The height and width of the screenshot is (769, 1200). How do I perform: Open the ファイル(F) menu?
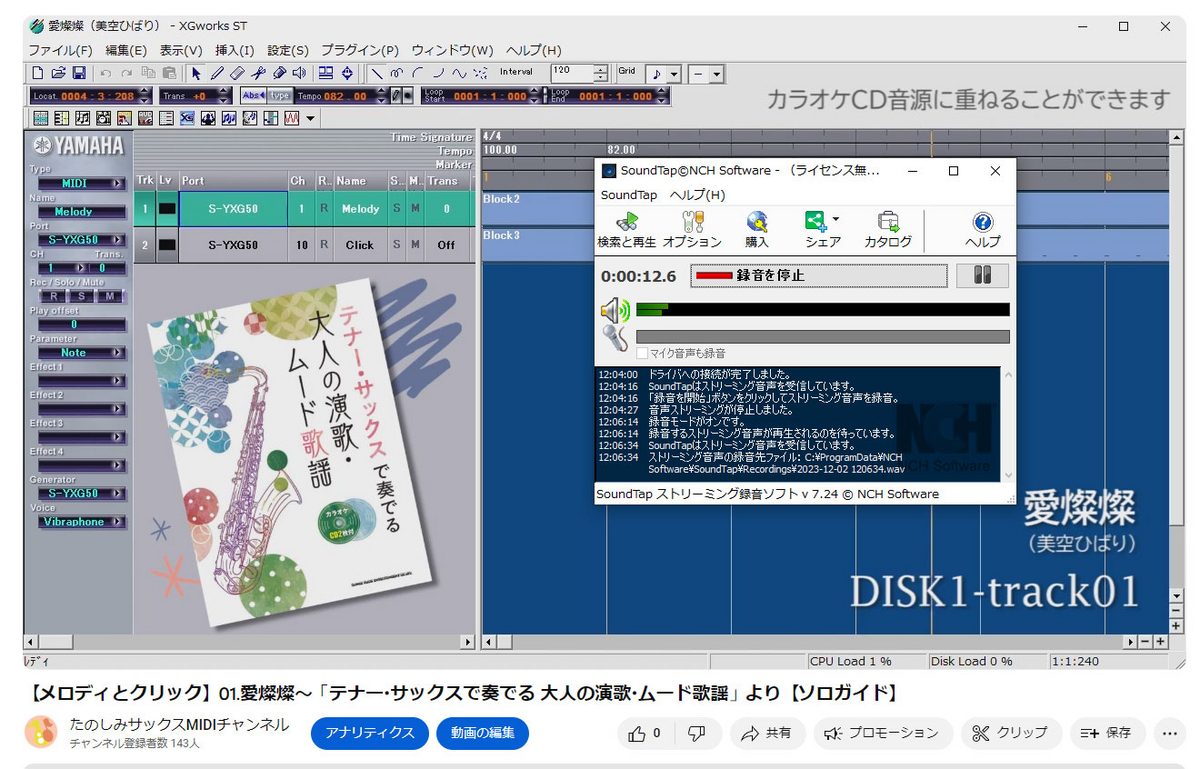click(x=60, y=50)
